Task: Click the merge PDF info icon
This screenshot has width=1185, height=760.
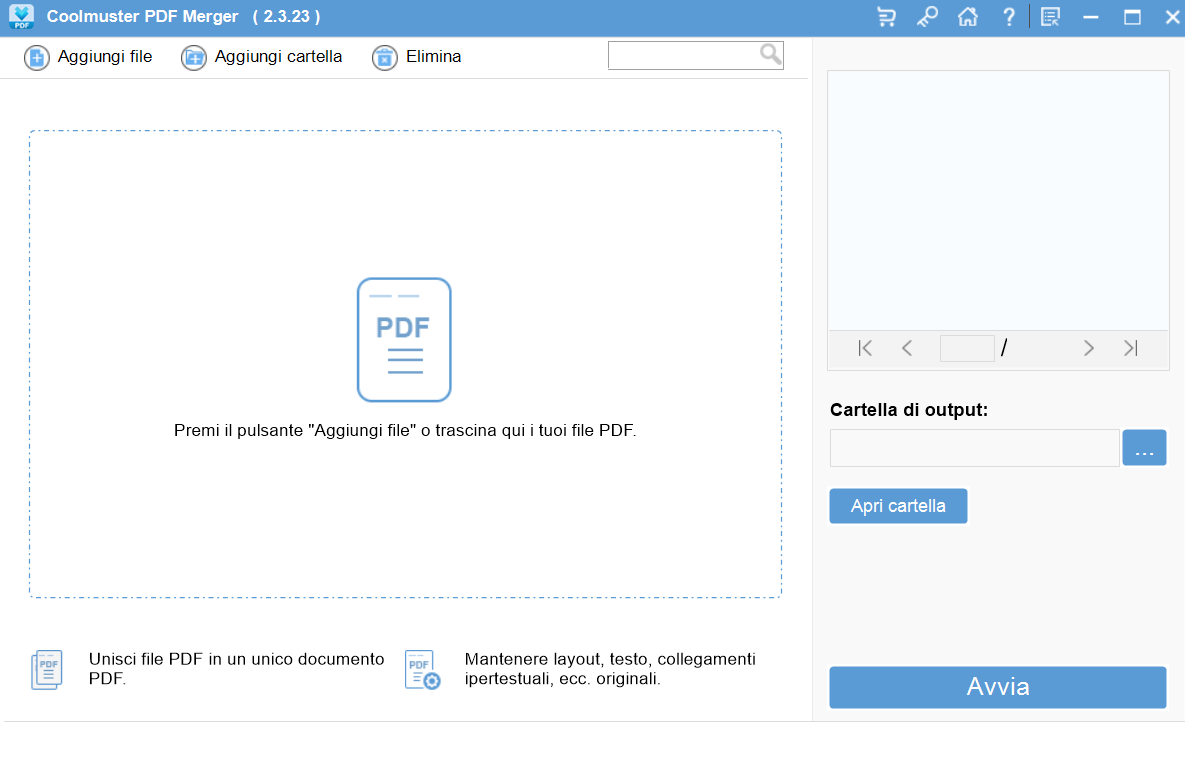Action: click(x=47, y=669)
